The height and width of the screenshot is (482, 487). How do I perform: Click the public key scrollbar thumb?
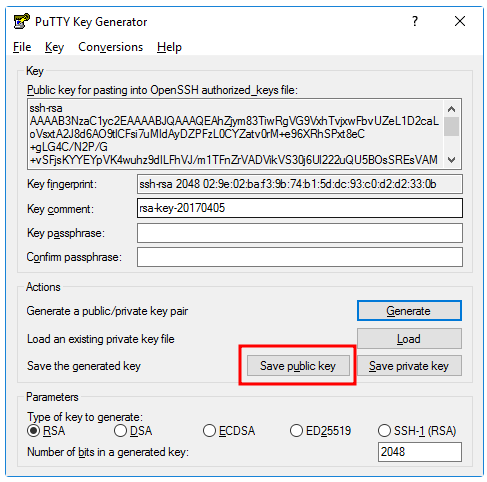(451, 126)
